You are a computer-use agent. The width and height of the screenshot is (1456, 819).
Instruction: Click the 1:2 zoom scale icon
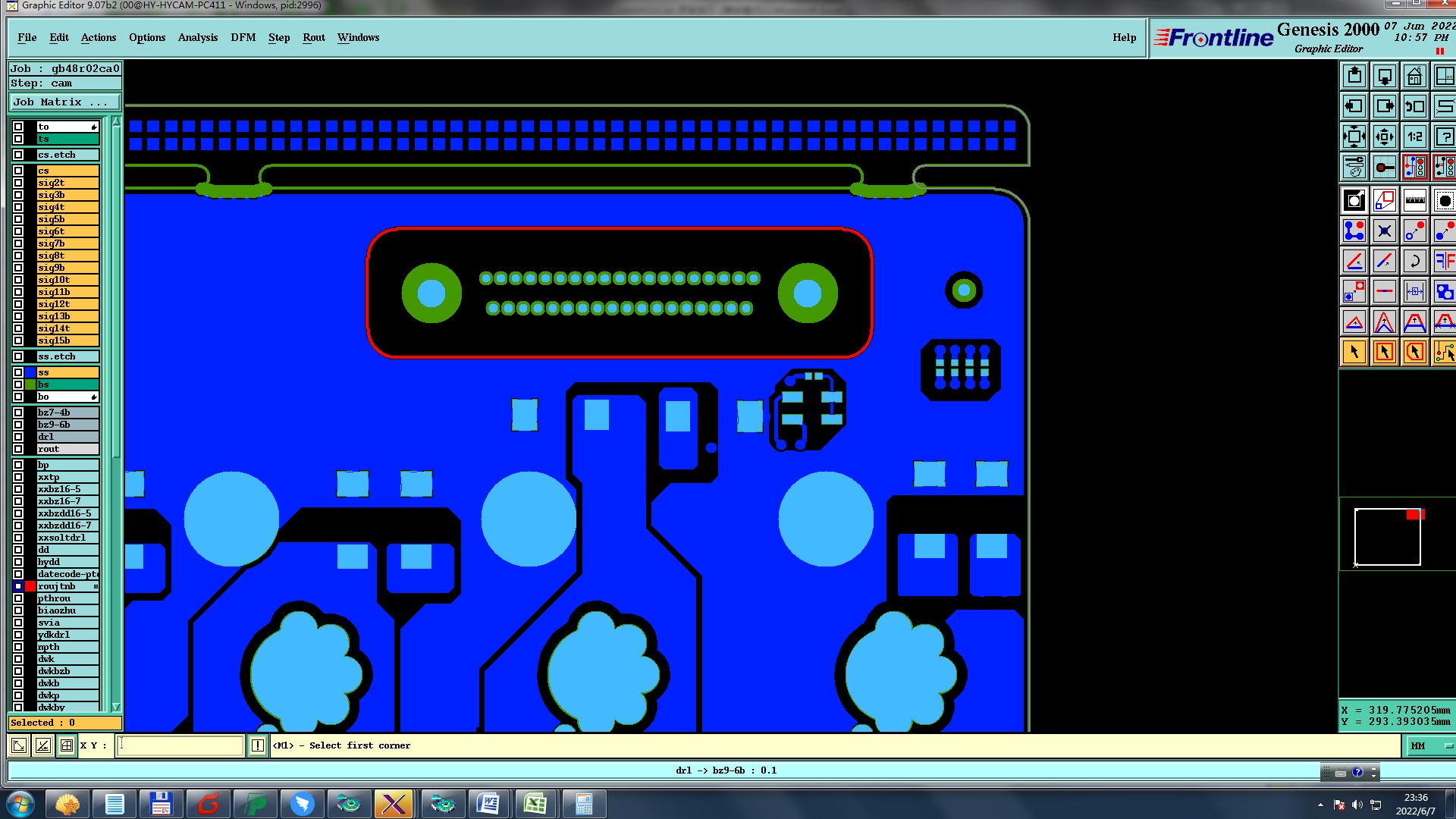1414,137
